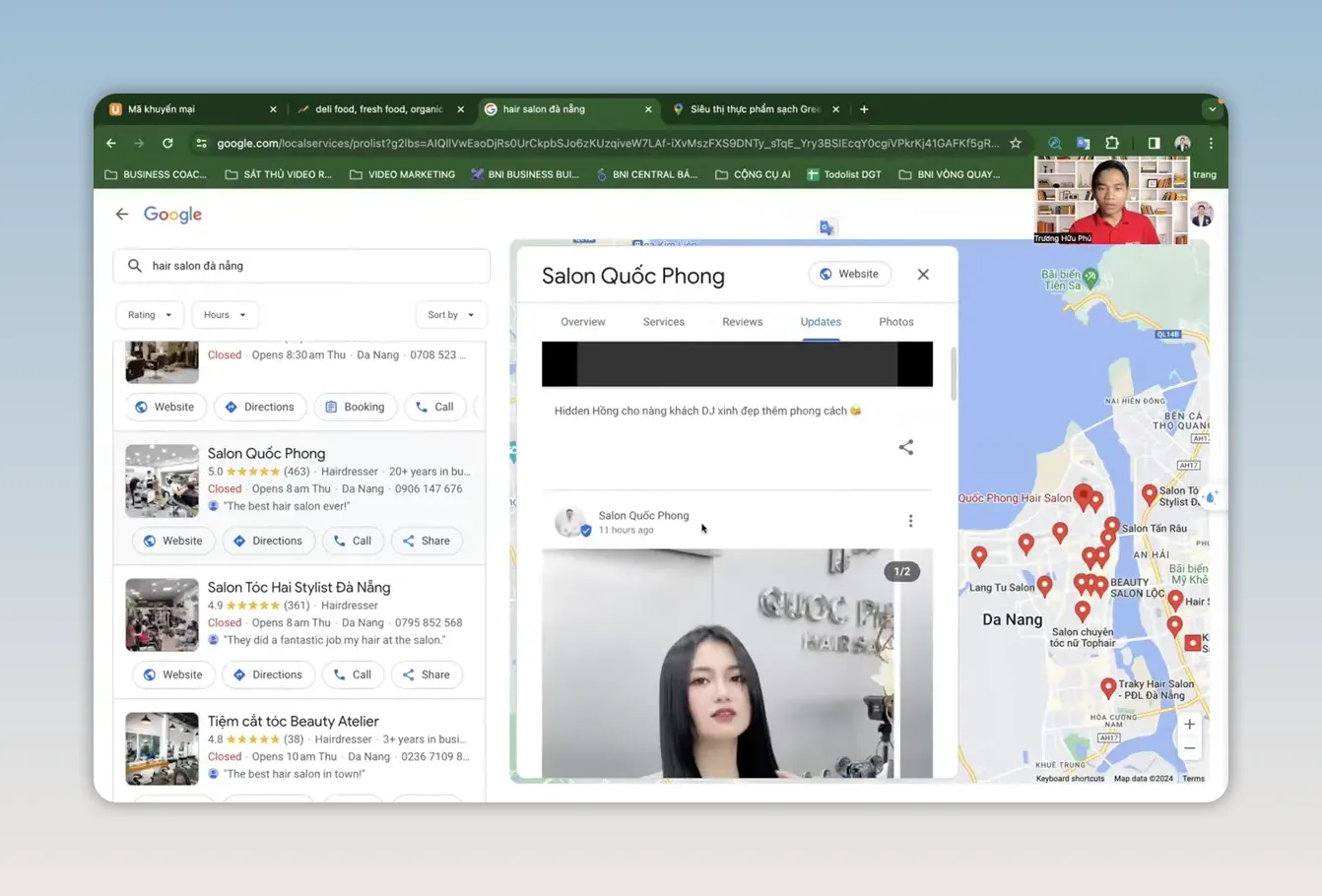The image size is (1322, 896).
Task: Click the 'hair salon đà nẵng' search box
Action: pos(301,266)
